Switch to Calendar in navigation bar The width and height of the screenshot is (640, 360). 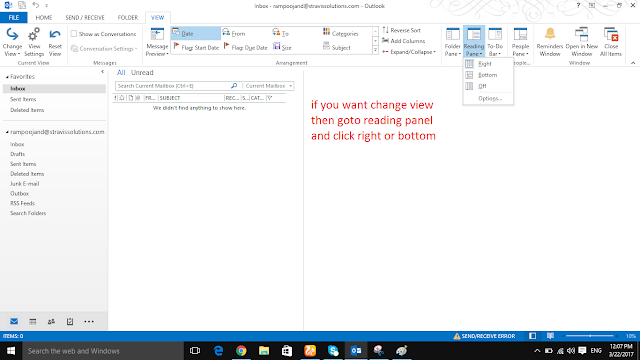point(33,322)
